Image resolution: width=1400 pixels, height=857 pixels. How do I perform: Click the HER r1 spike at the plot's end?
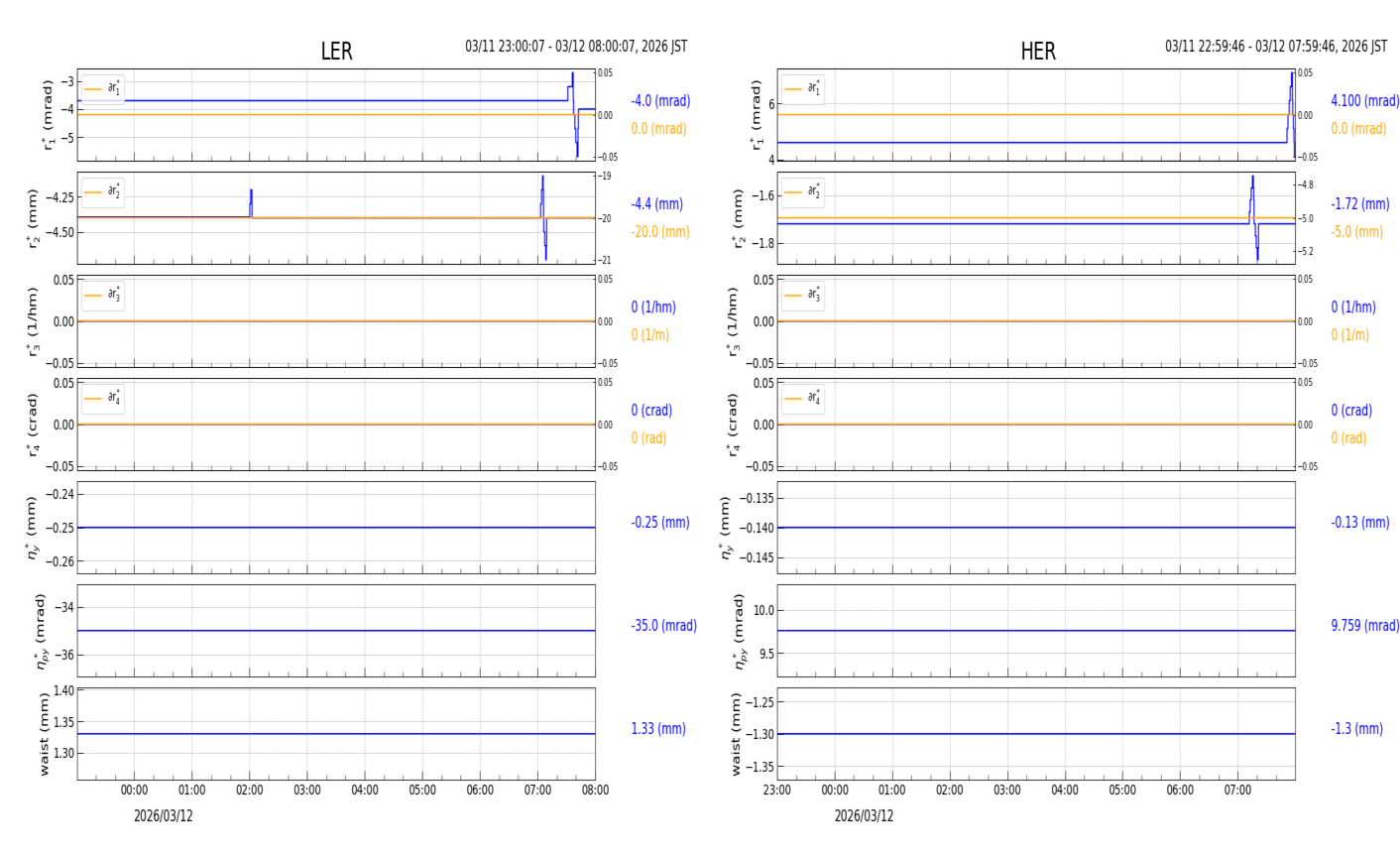pos(1291,114)
